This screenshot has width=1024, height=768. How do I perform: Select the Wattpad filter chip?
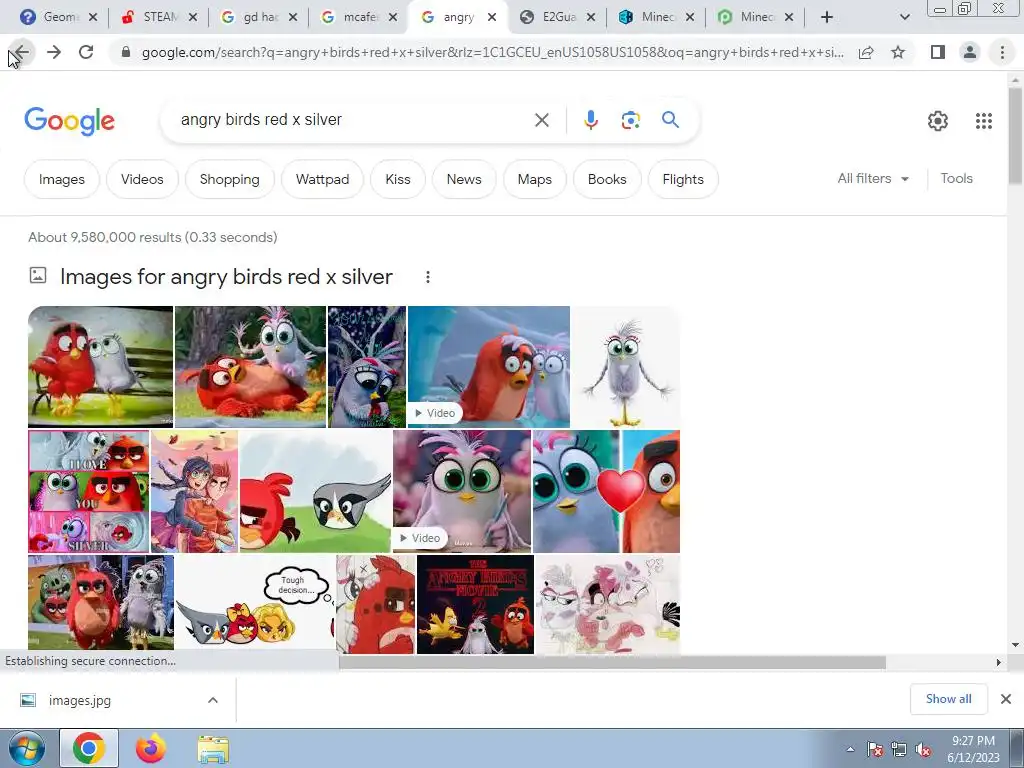[322, 179]
